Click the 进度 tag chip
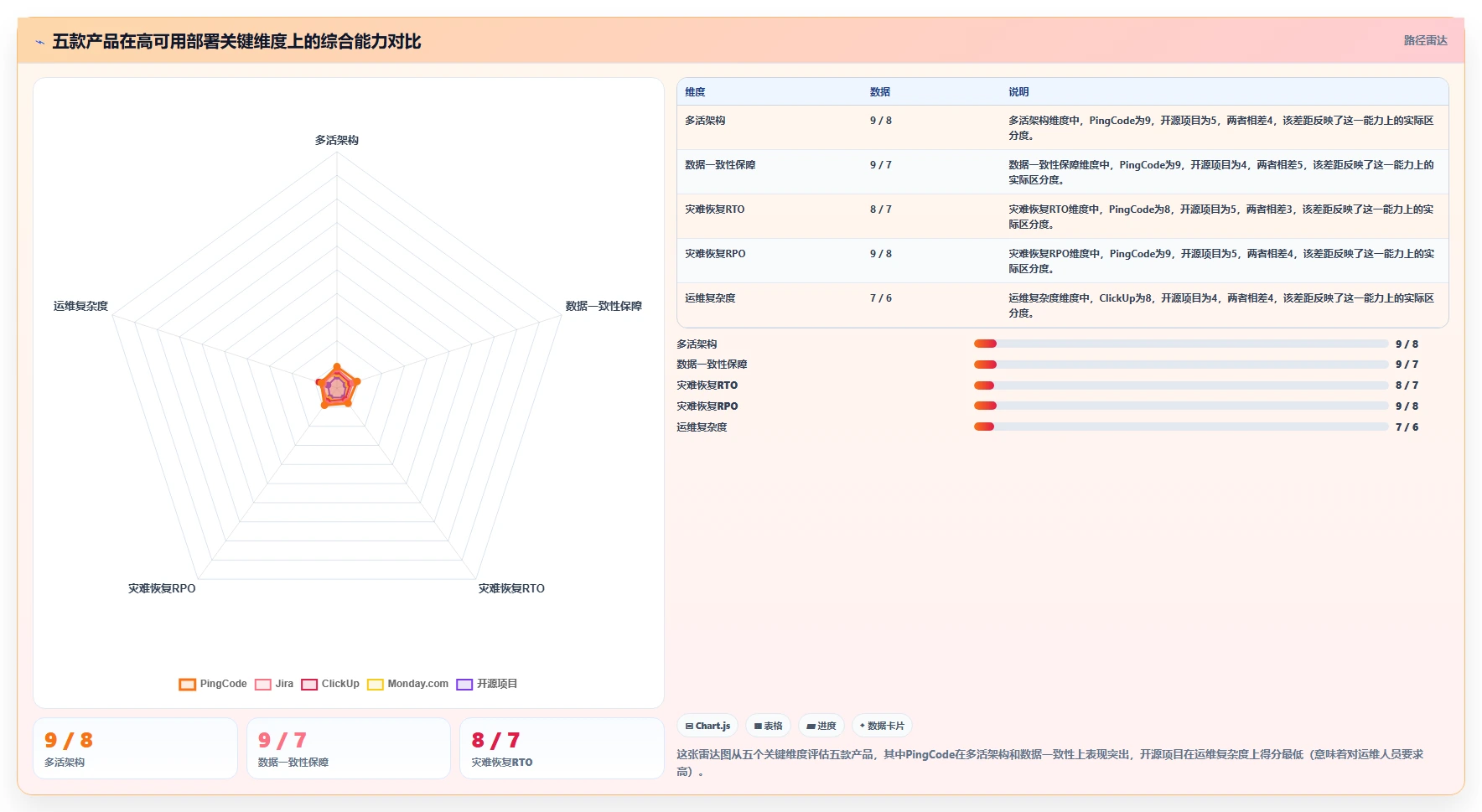The height and width of the screenshot is (812, 1482). click(821, 726)
